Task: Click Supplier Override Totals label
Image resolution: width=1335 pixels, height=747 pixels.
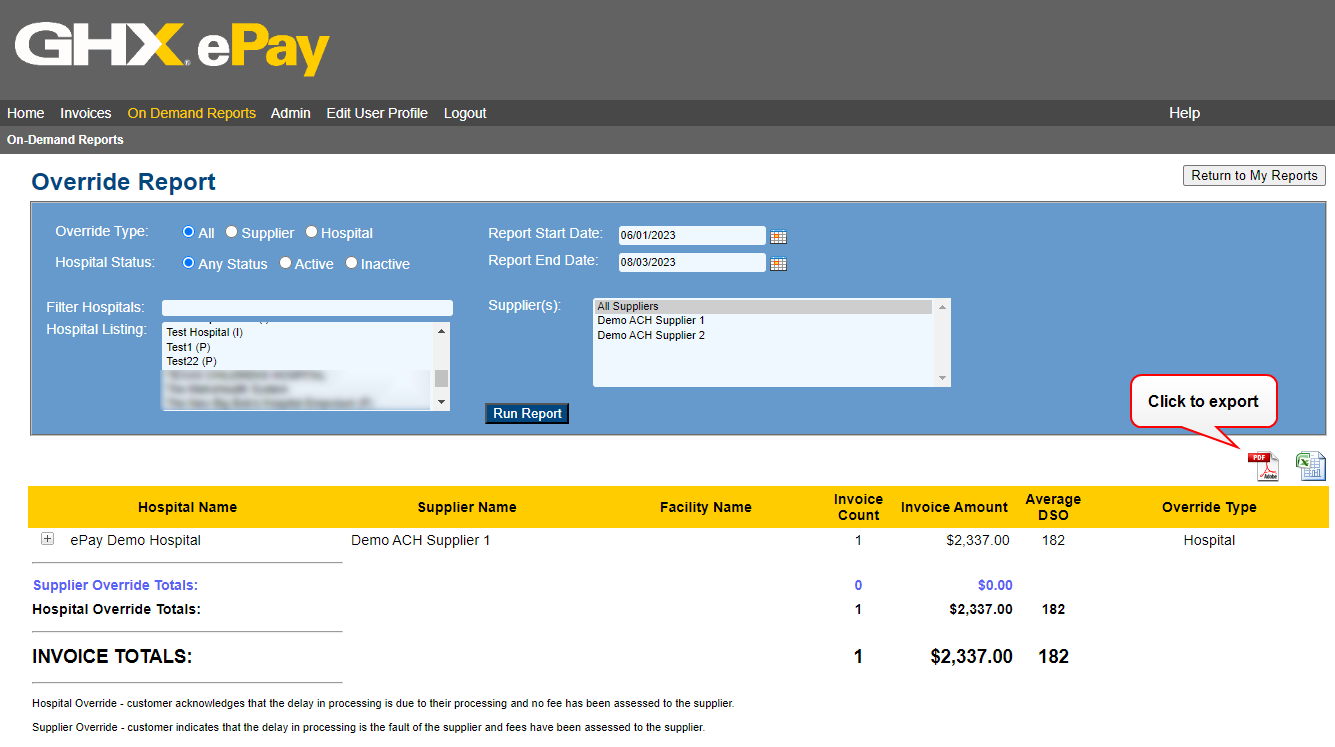Action: (115, 585)
